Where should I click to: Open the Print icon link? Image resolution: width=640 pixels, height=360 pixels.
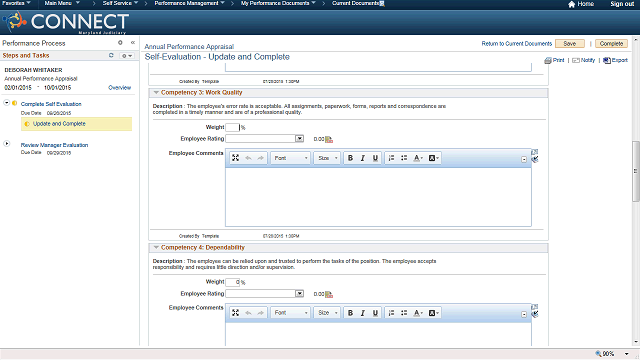click(547, 60)
